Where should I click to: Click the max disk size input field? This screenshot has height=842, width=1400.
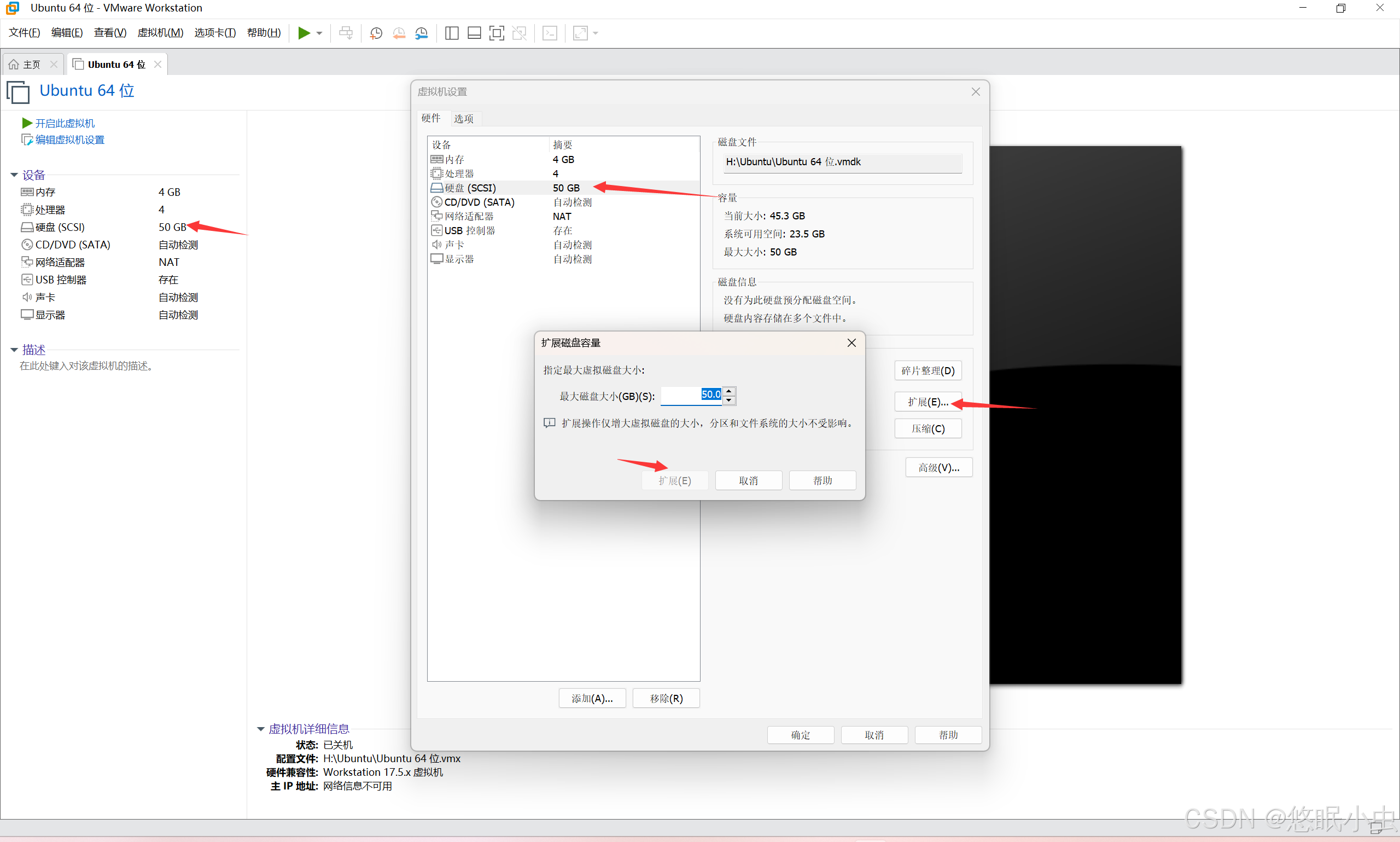[x=692, y=395]
